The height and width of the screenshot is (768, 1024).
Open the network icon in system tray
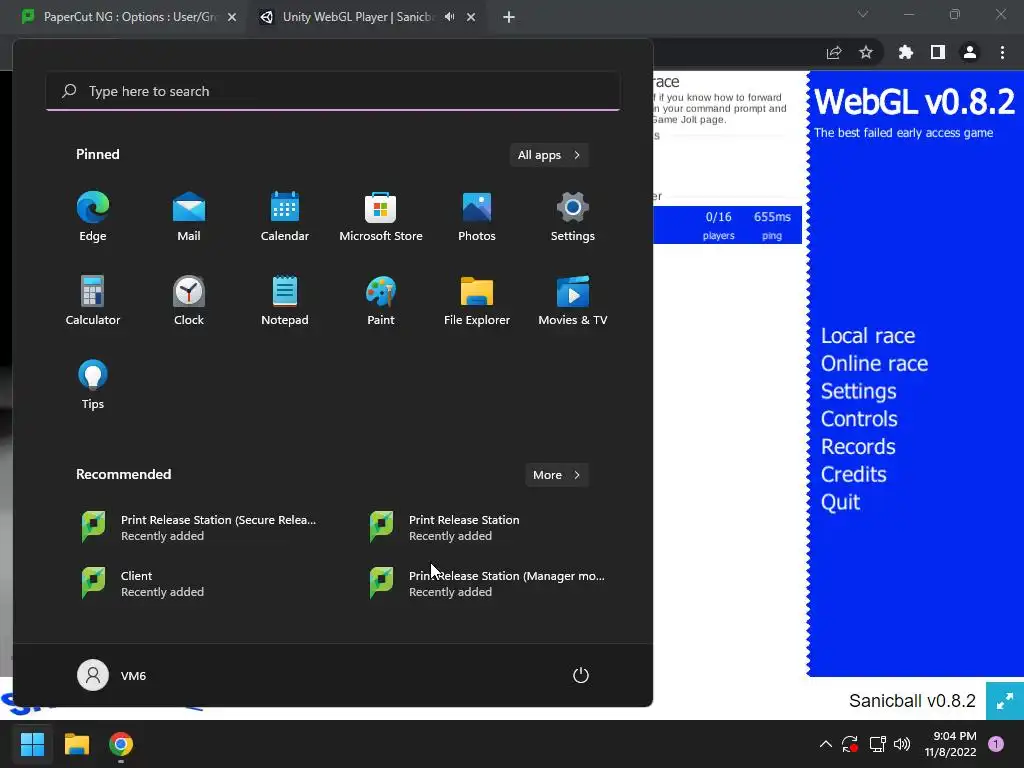877,744
